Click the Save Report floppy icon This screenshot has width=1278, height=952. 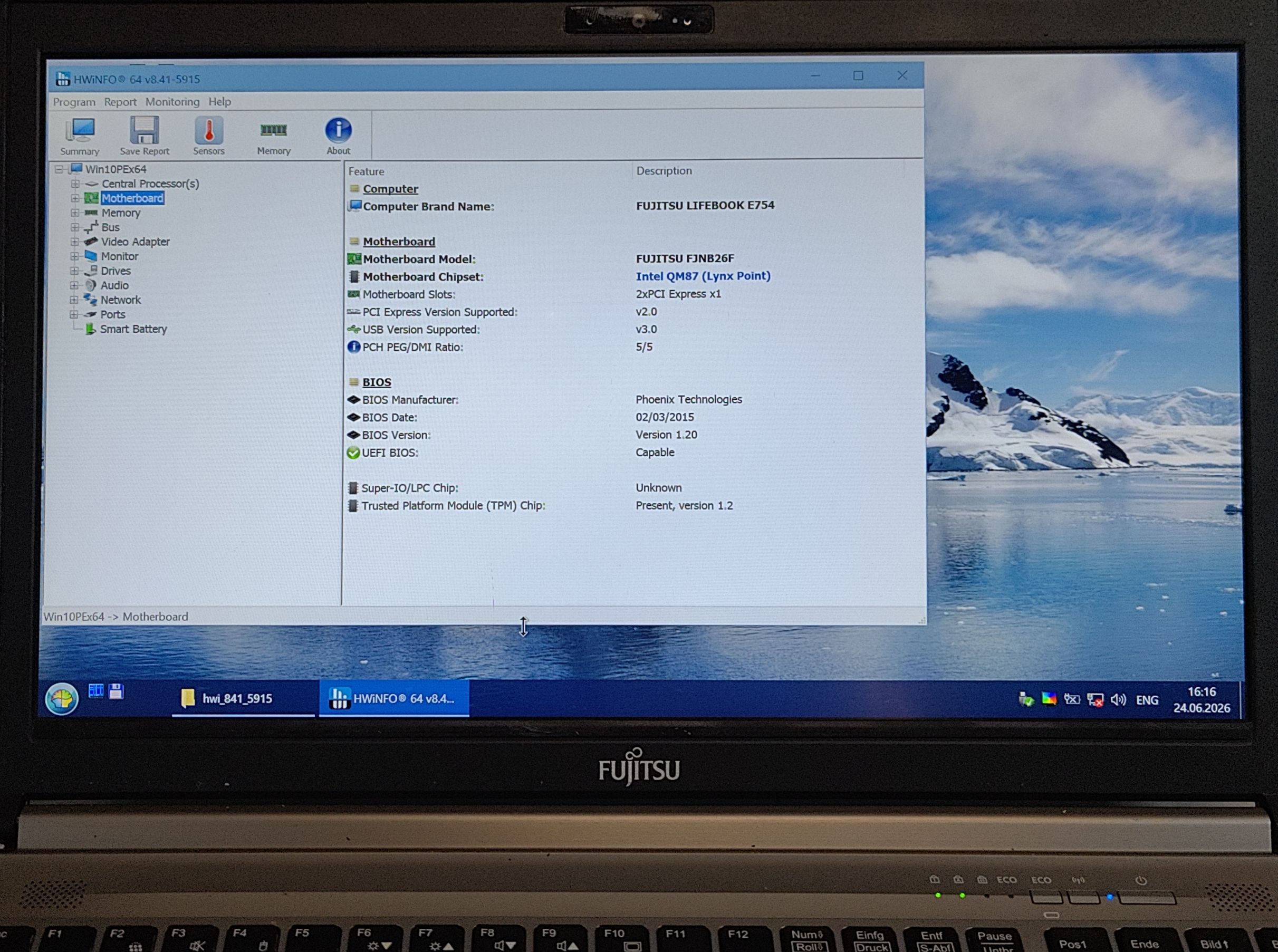(x=144, y=136)
